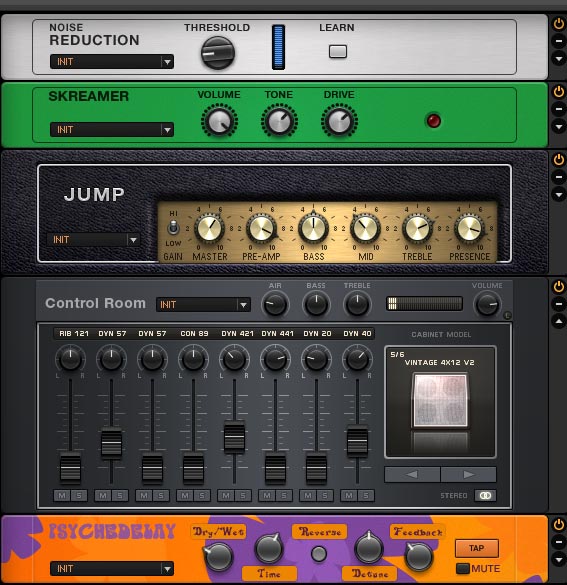Screen dimensions: 567x585
Task: Toggle power for the Skreamer module
Action: coord(558,91)
